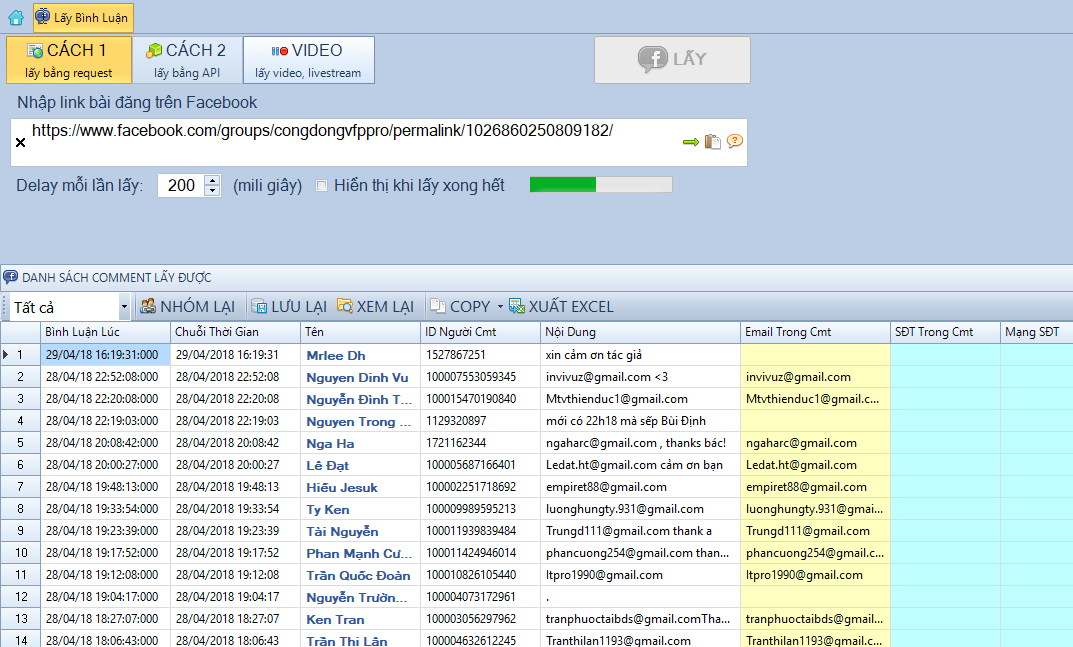This screenshot has width=1073, height=647.
Task: Click the LẤY Facebook button
Action: coord(672,60)
